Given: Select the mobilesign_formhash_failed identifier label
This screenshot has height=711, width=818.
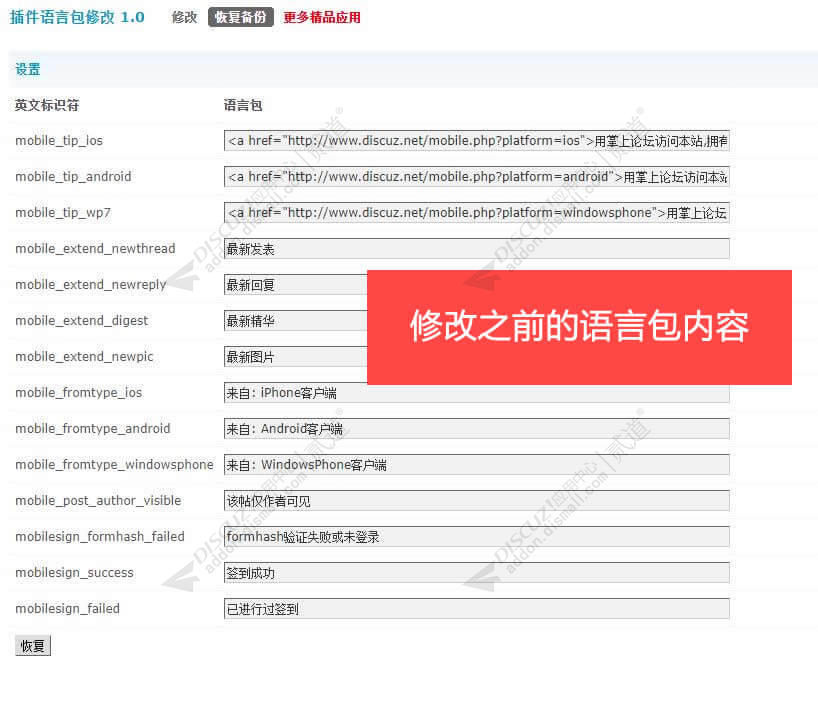Looking at the screenshot, I should pyautogui.click(x=100, y=536).
